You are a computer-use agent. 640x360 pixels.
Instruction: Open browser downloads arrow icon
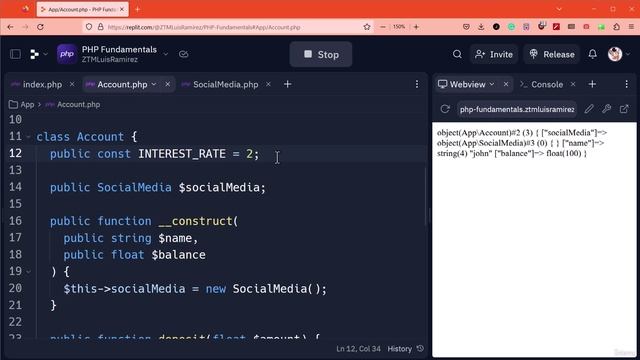(x=481, y=27)
